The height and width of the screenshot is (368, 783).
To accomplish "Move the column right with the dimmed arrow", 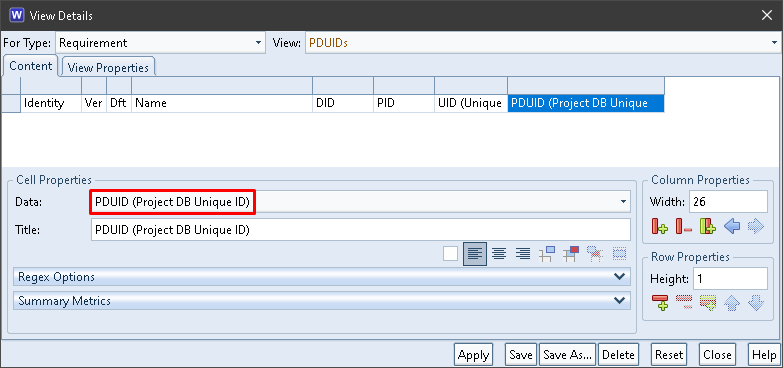I will pos(756,227).
